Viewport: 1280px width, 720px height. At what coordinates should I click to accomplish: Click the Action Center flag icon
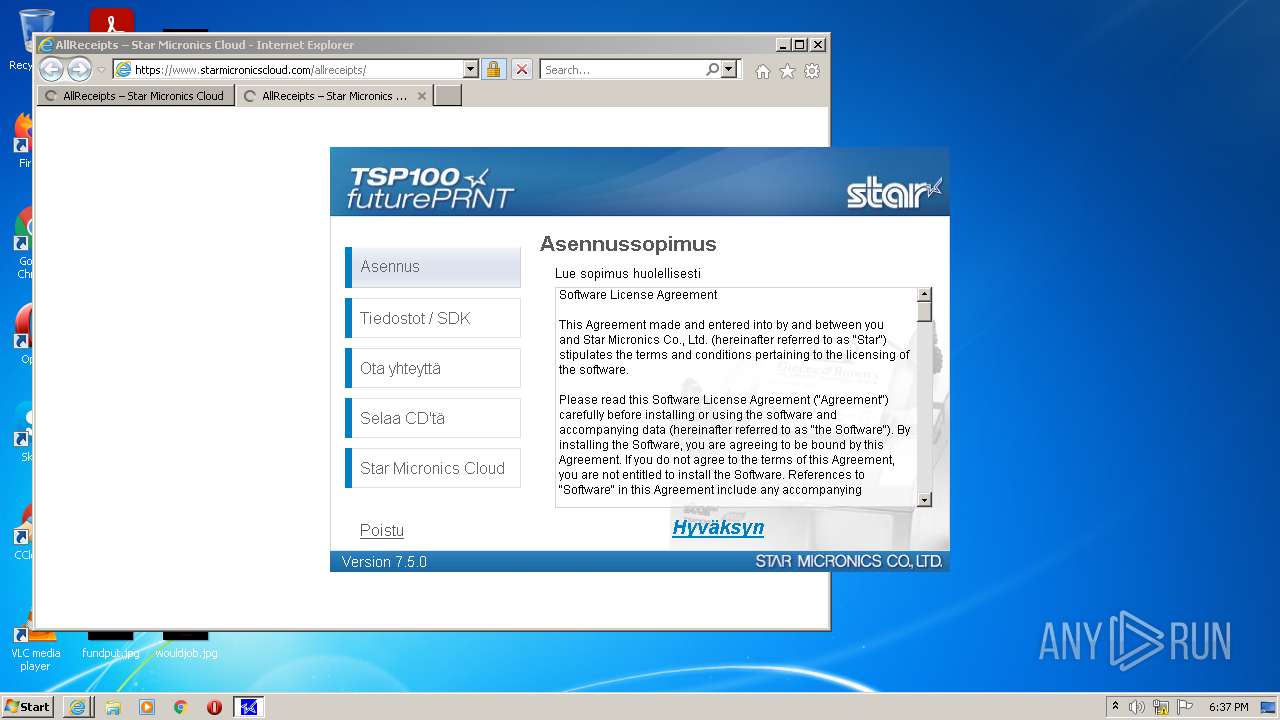(x=1185, y=707)
